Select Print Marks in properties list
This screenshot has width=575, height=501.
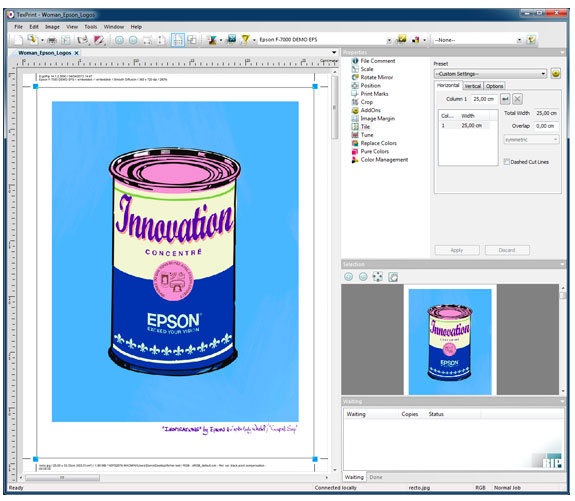(374, 94)
